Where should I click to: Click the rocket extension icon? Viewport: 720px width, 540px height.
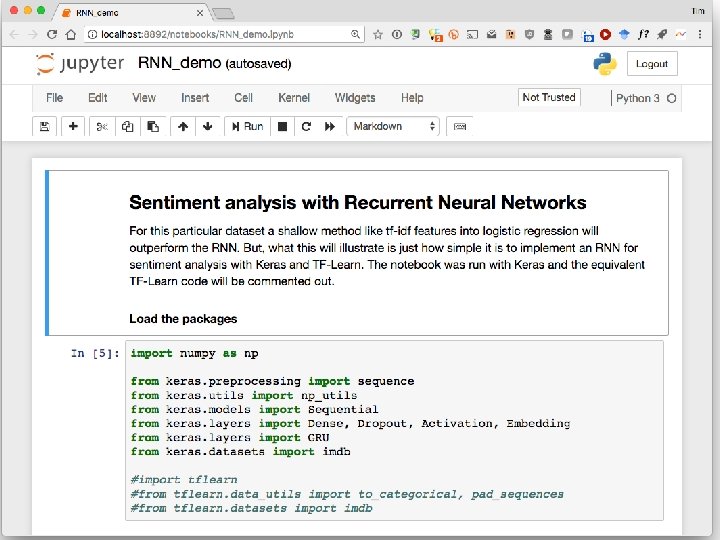click(x=662, y=34)
